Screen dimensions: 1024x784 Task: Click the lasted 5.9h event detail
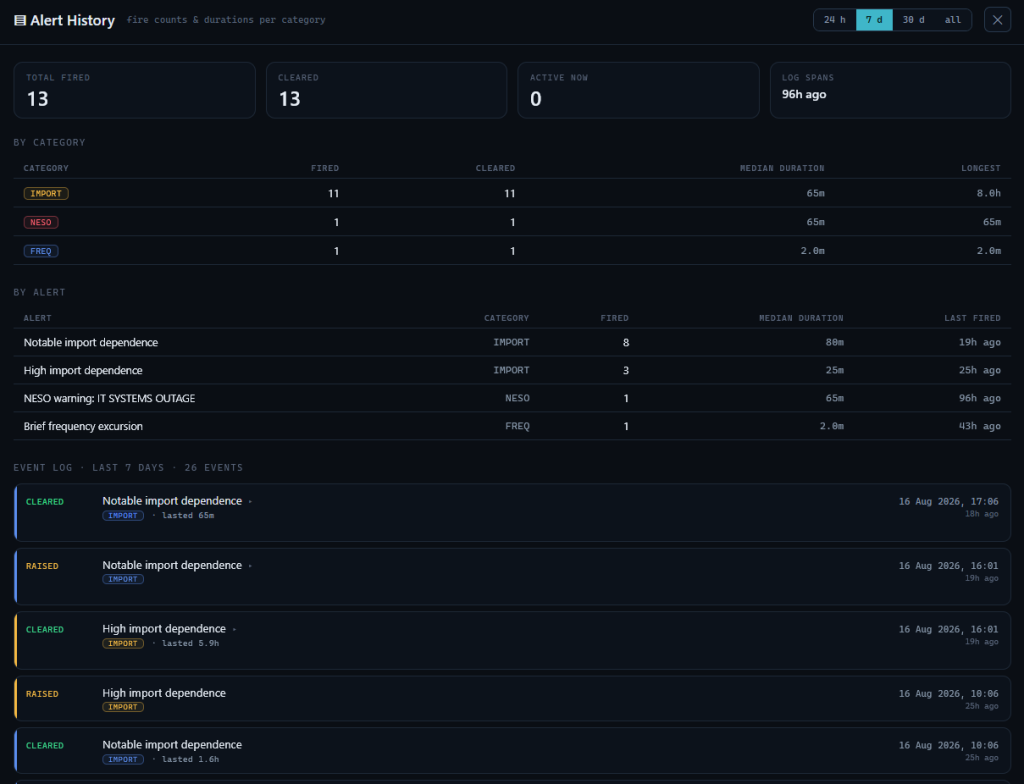pos(191,644)
